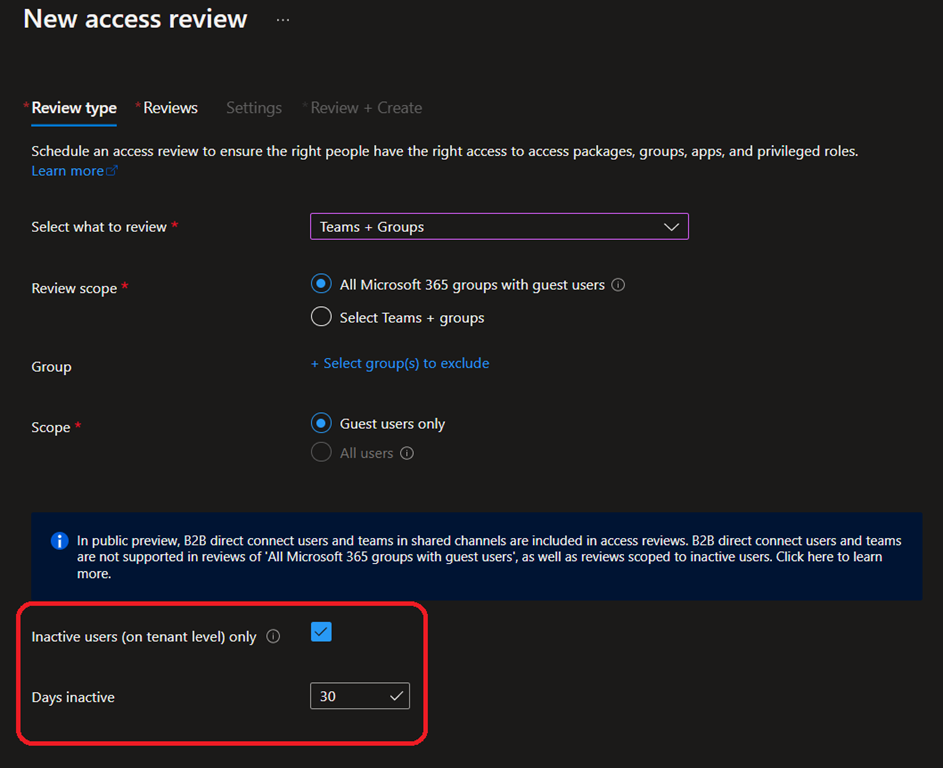Open the Settings tab
The width and height of the screenshot is (943, 768).
click(254, 108)
